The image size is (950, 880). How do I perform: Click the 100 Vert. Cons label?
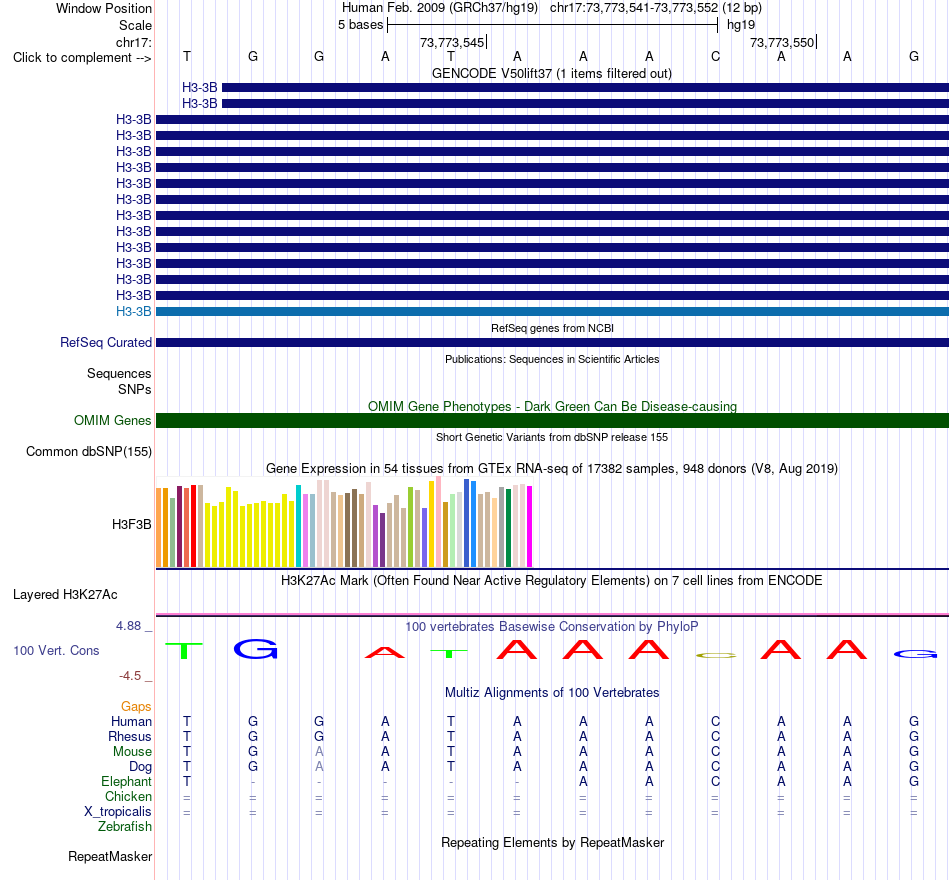point(56,650)
